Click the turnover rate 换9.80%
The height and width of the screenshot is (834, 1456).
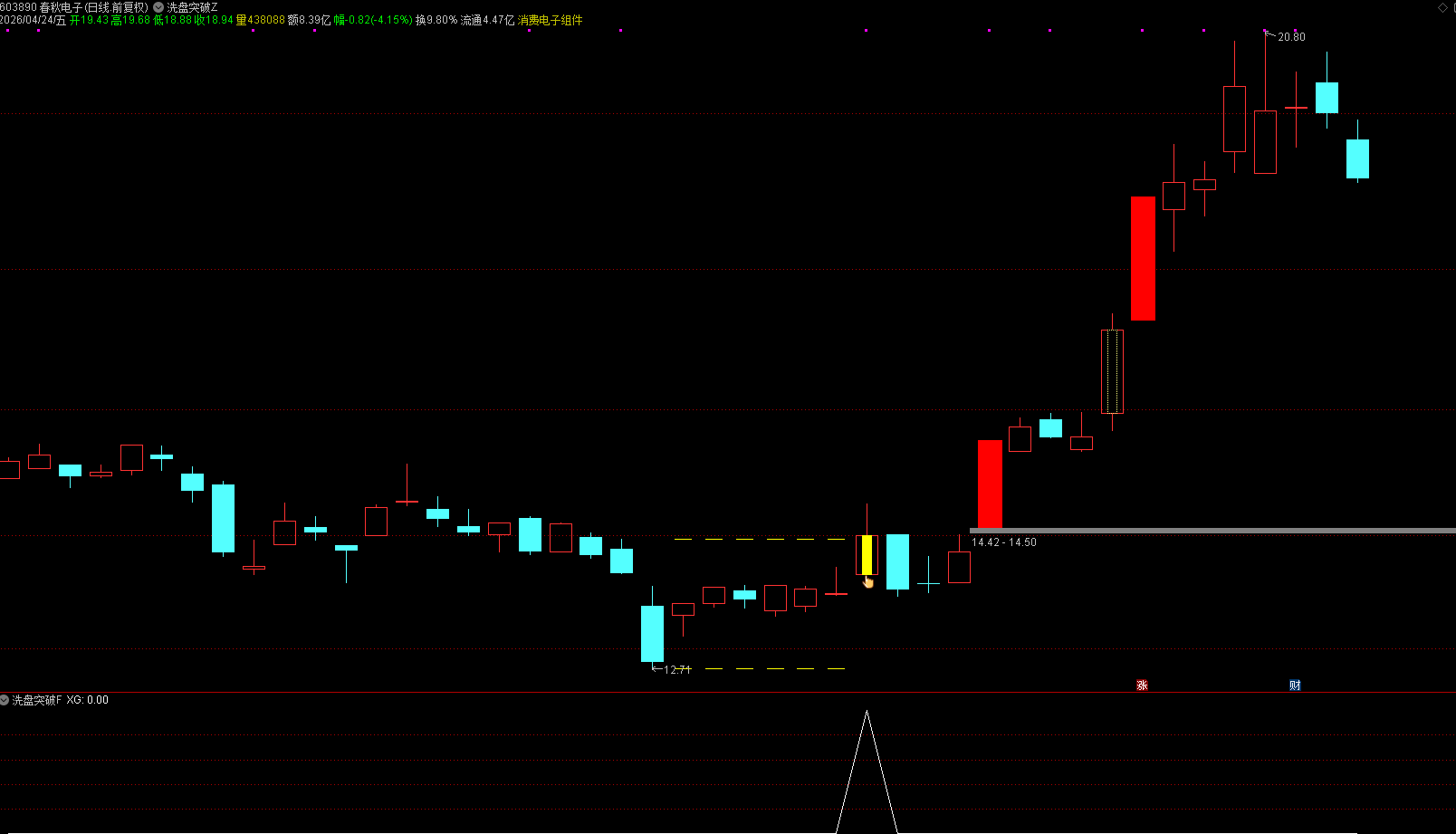point(436,20)
